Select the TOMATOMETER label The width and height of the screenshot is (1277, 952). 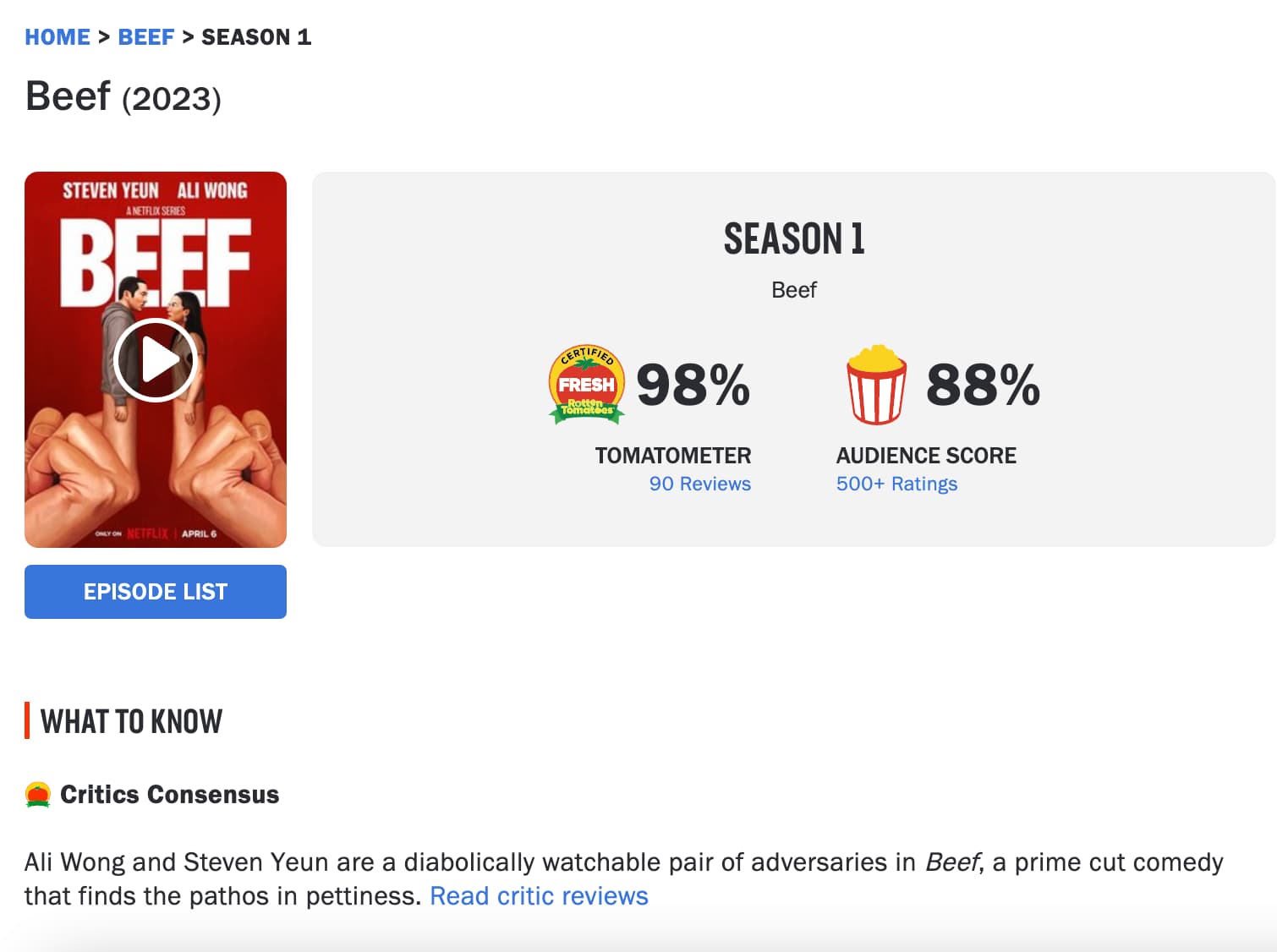tap(672, 456)
